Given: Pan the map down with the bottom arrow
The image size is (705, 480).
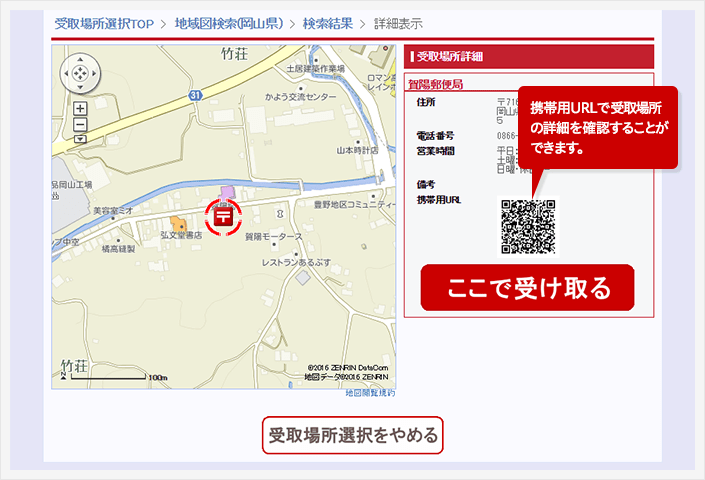Looking at the screenshot, I should (x=80, y=87).
